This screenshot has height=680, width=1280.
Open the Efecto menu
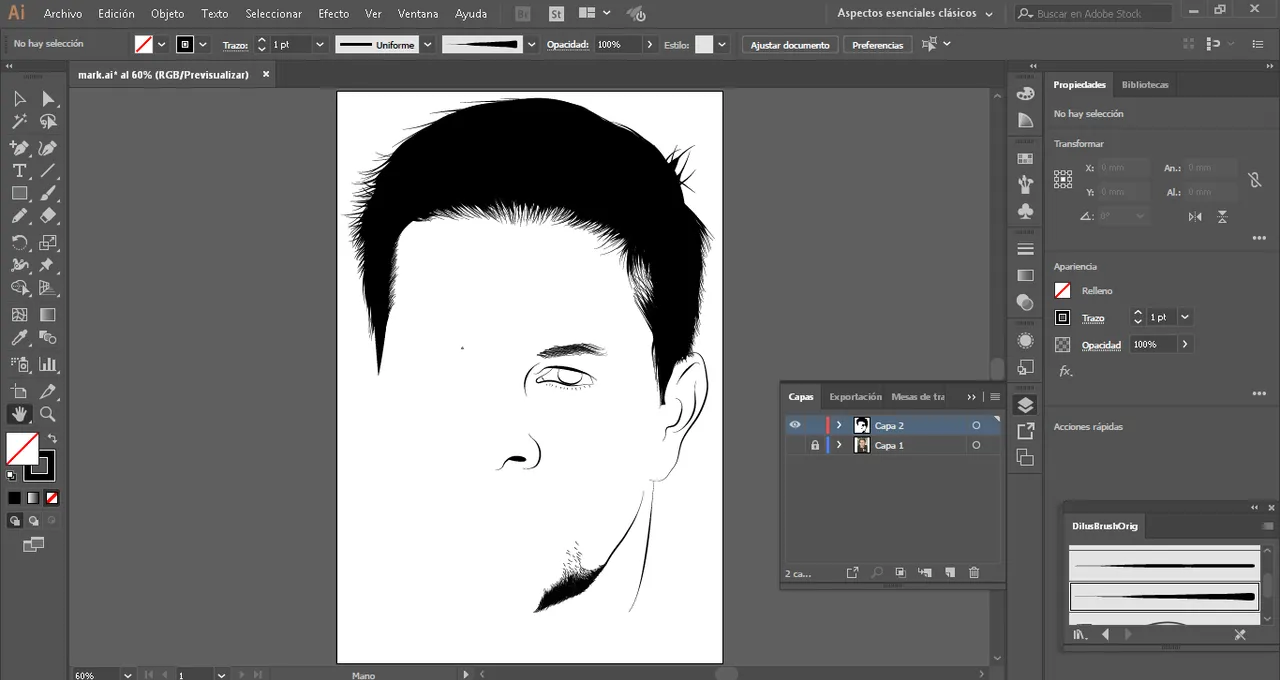(x=334, y=14)
